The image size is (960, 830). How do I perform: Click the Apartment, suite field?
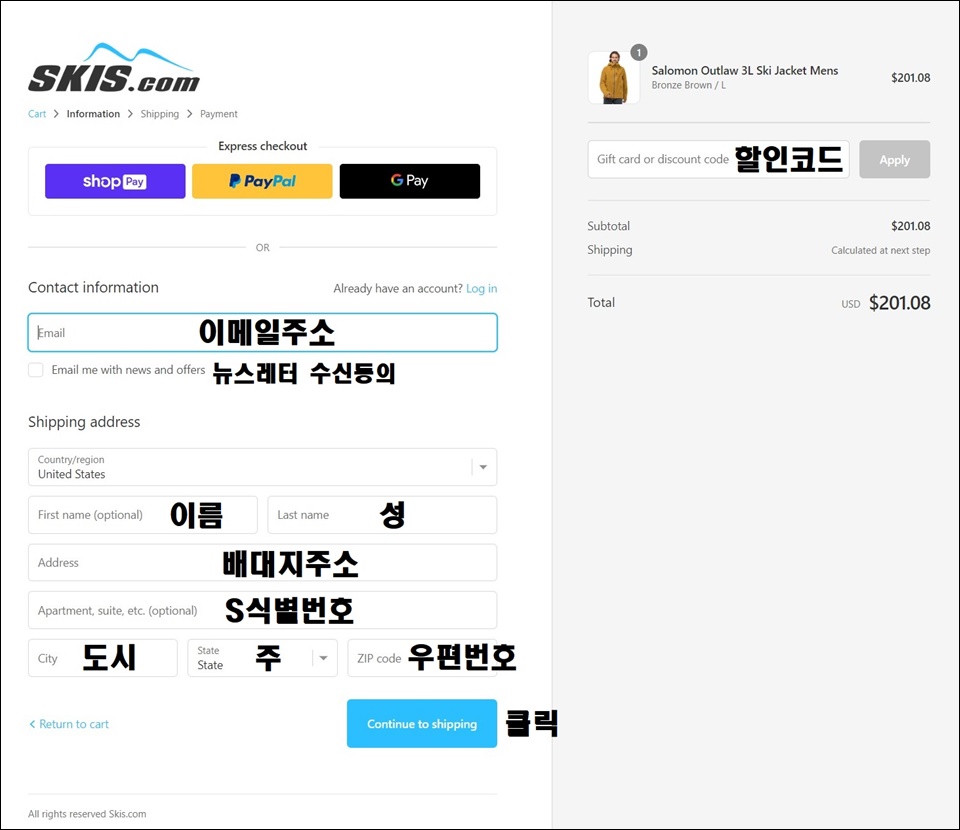point(263,610)
